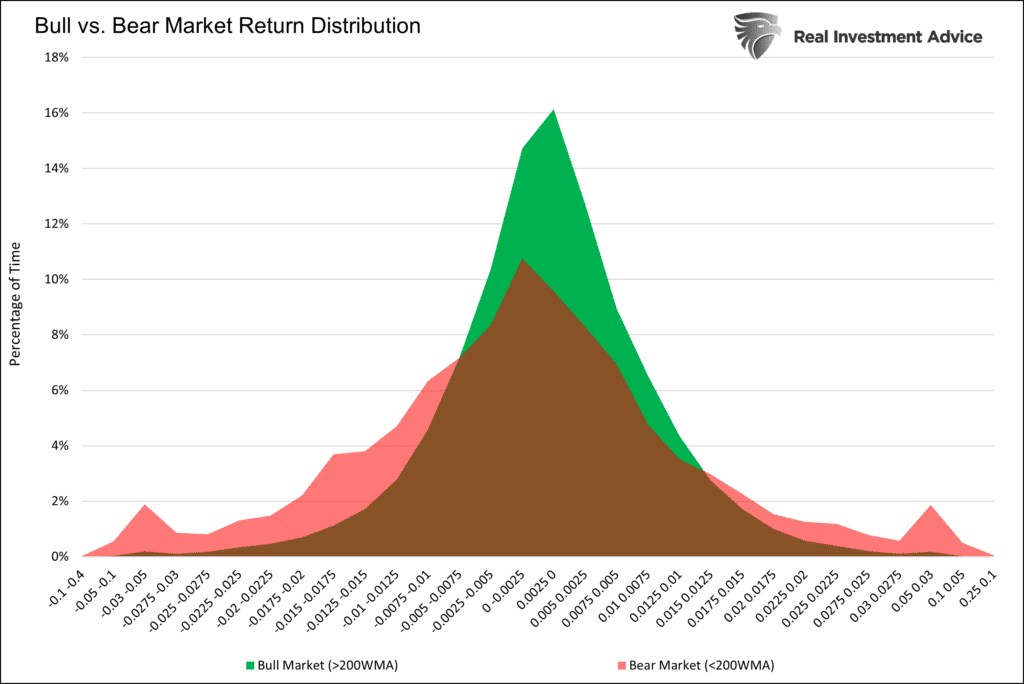Viewport: 1024px width, 684px height.
Task: Click the 12% y-axis label
Action: click(56, 224)
